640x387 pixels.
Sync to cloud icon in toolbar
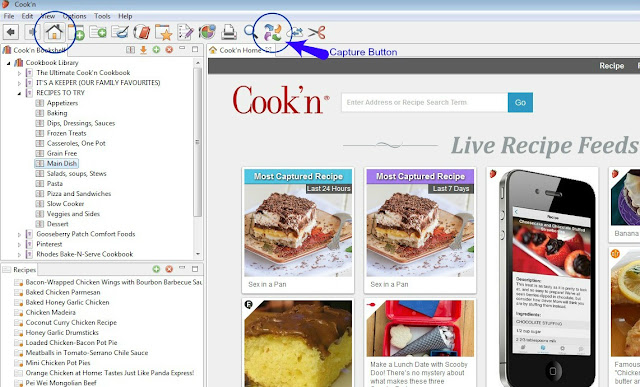[x=295, y=32]
